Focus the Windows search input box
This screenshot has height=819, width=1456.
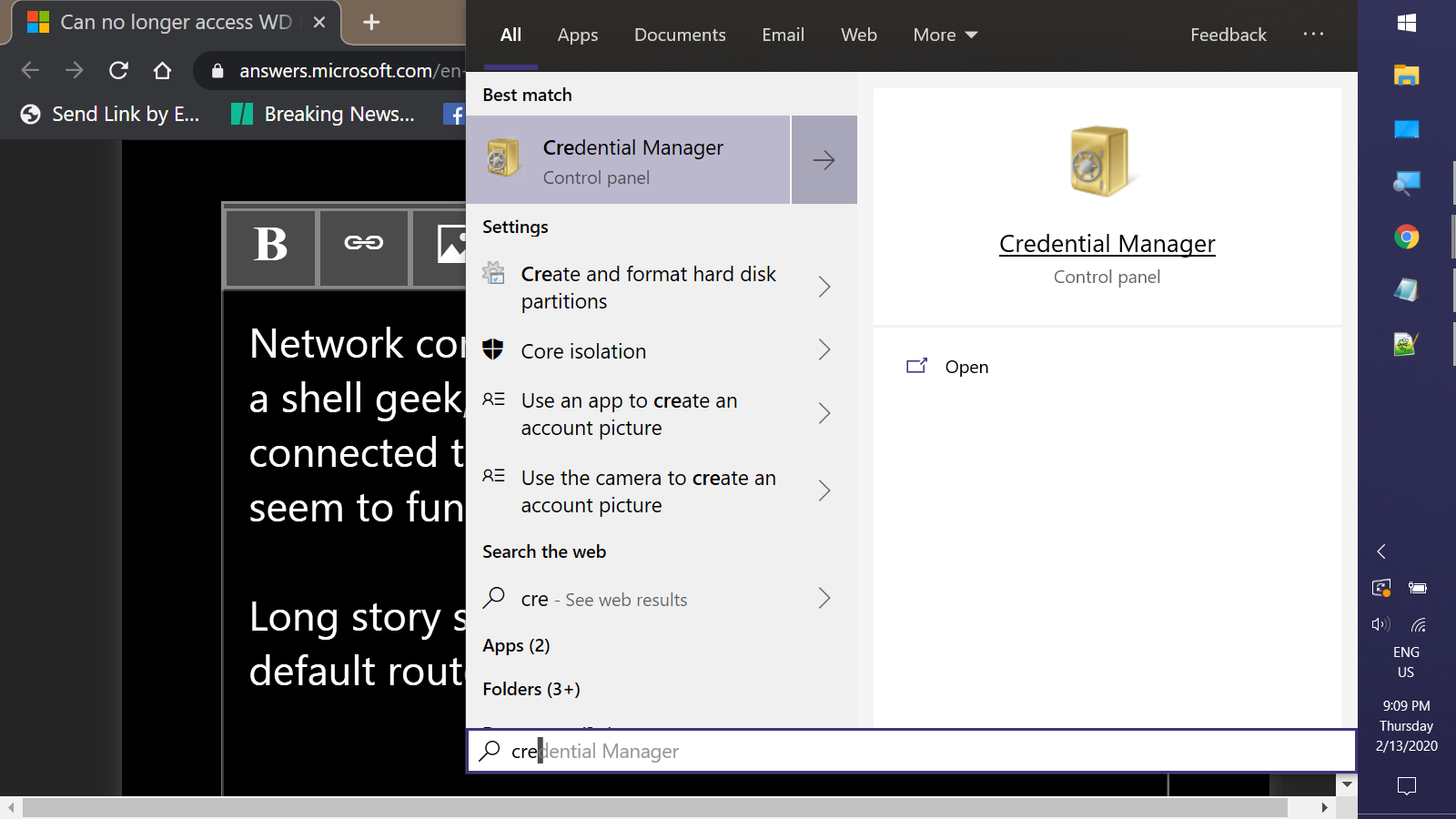click(x=912, y=751)
